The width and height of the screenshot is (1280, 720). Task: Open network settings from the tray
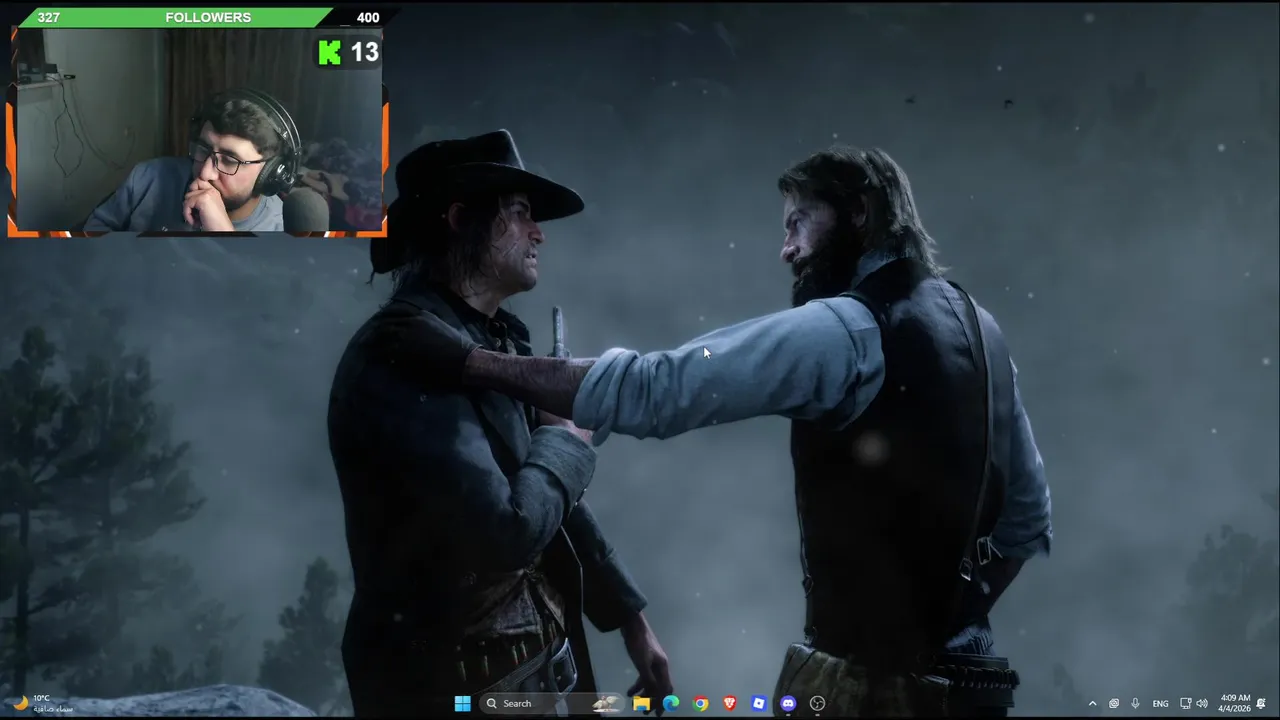pos(1185,703)
